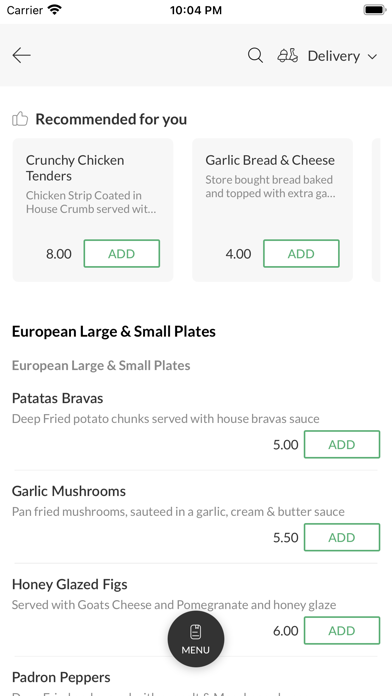Select European Large & Small Plates heading

click(x=114, y=332)
